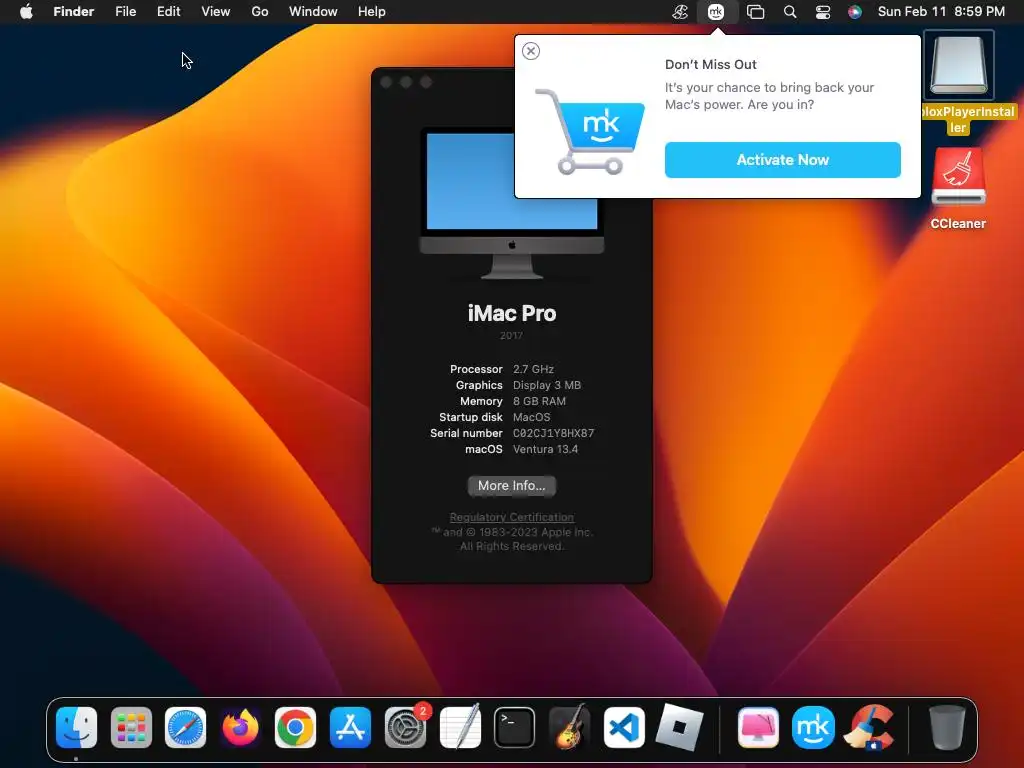Open the Trash from the Dock
The width and height of the screenshot is (1024, 768).
click(946, 728)
